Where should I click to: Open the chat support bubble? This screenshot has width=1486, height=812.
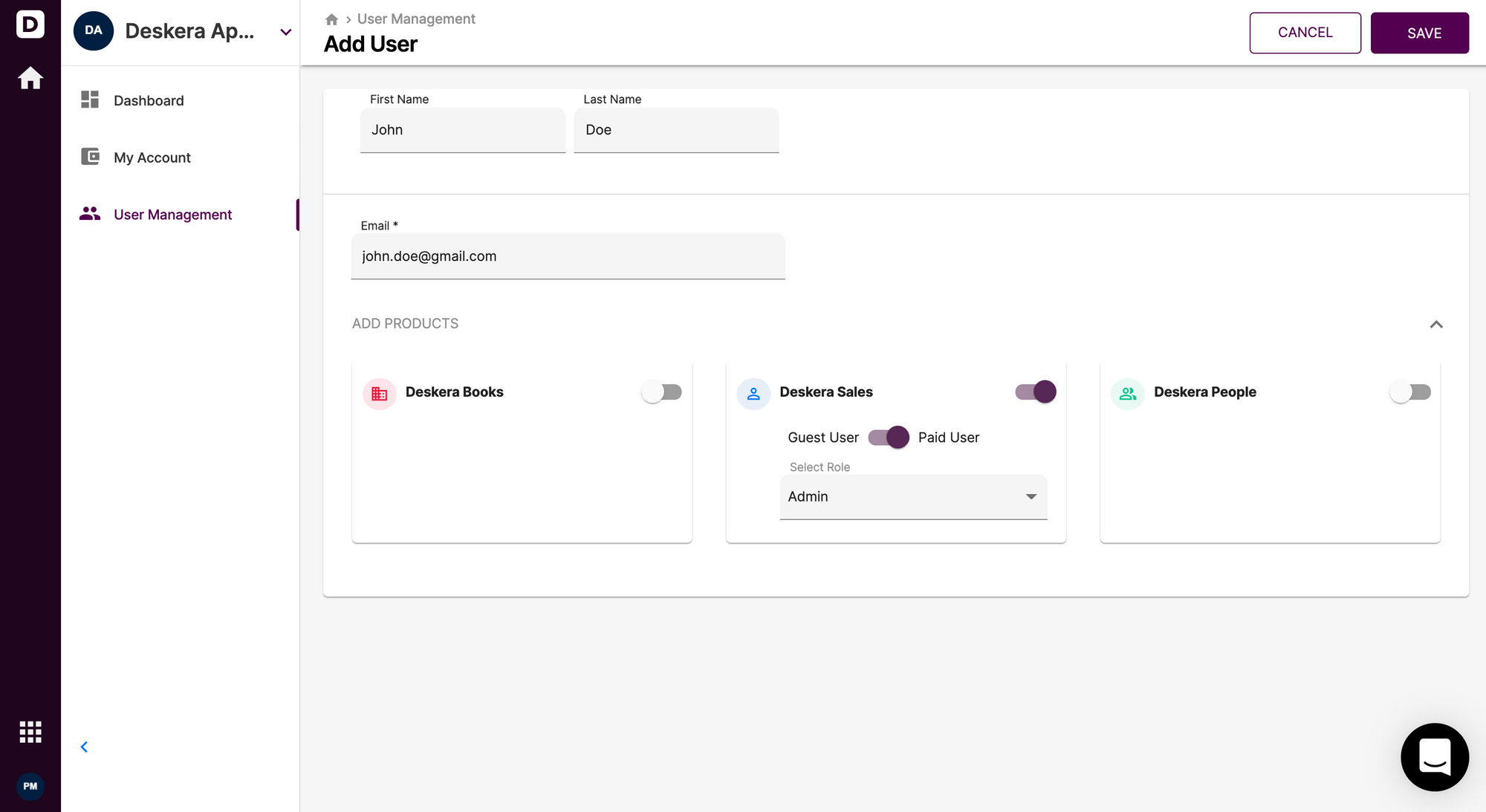point(1435,757)
